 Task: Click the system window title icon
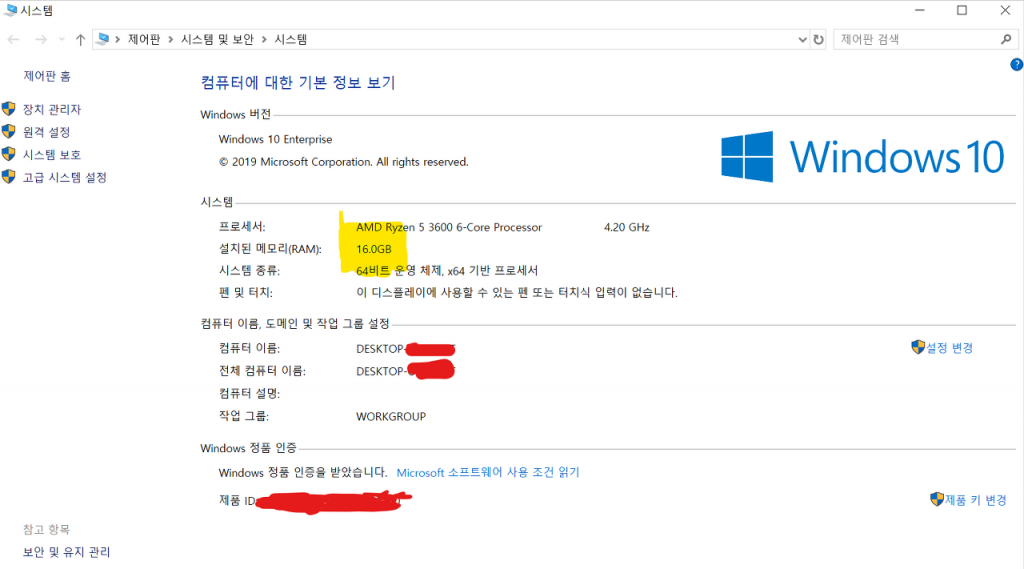coord(10,10)
